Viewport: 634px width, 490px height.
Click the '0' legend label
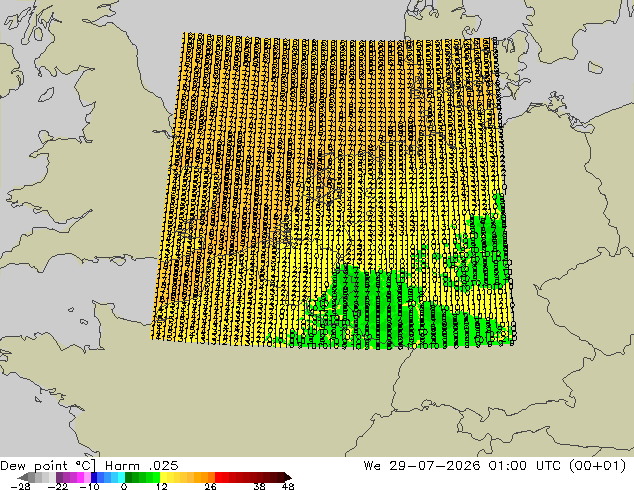click(x=124, y=486)
